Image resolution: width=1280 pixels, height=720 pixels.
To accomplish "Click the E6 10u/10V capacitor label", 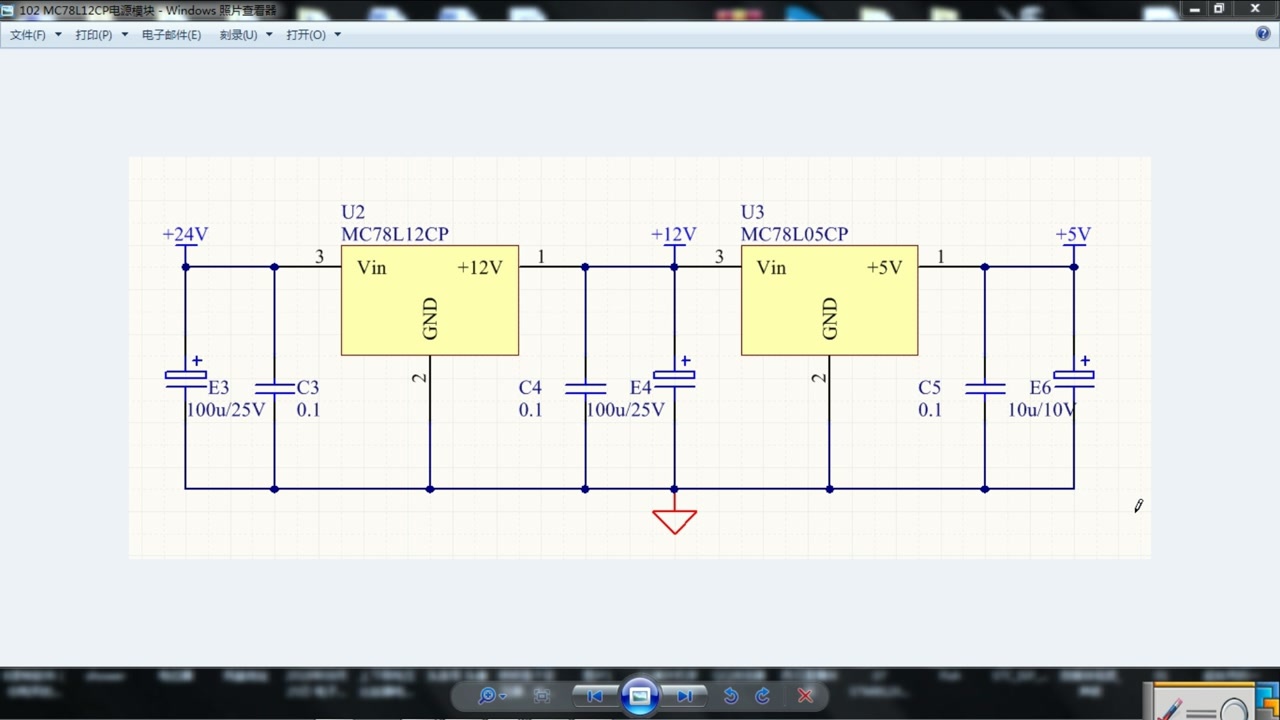I will point(1042,399).
